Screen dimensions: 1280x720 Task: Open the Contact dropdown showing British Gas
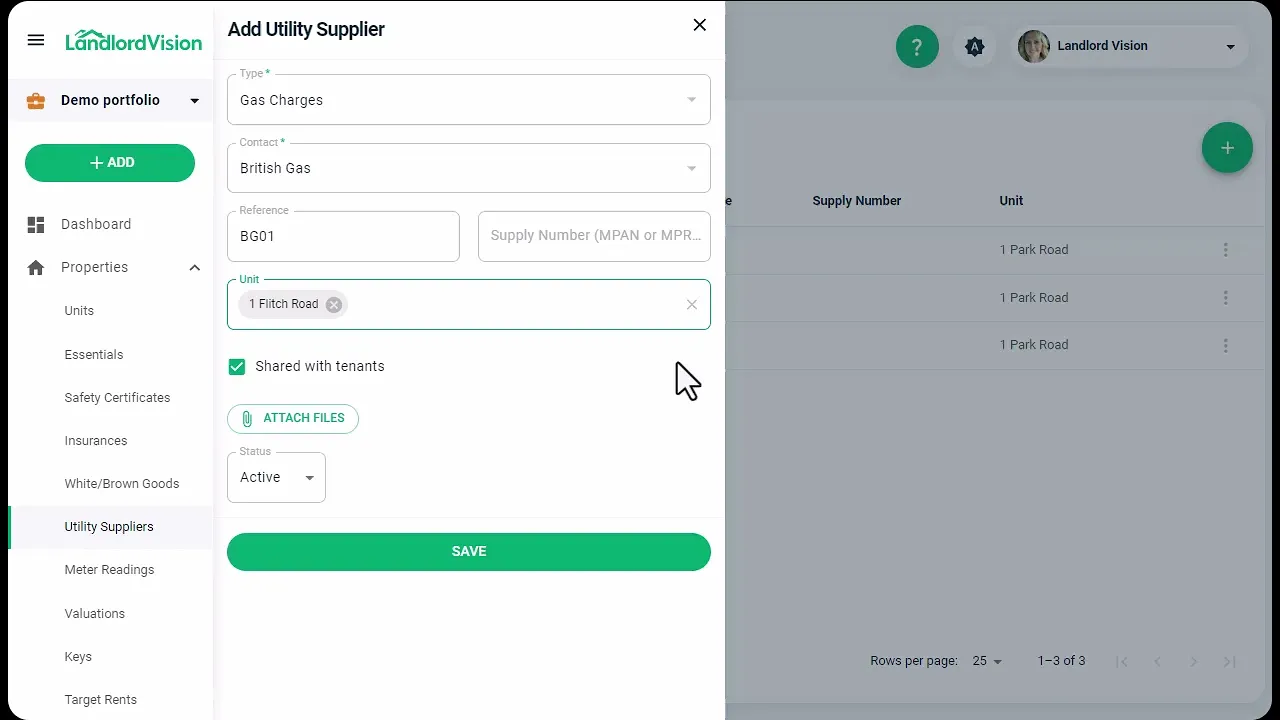pos(469,168)
